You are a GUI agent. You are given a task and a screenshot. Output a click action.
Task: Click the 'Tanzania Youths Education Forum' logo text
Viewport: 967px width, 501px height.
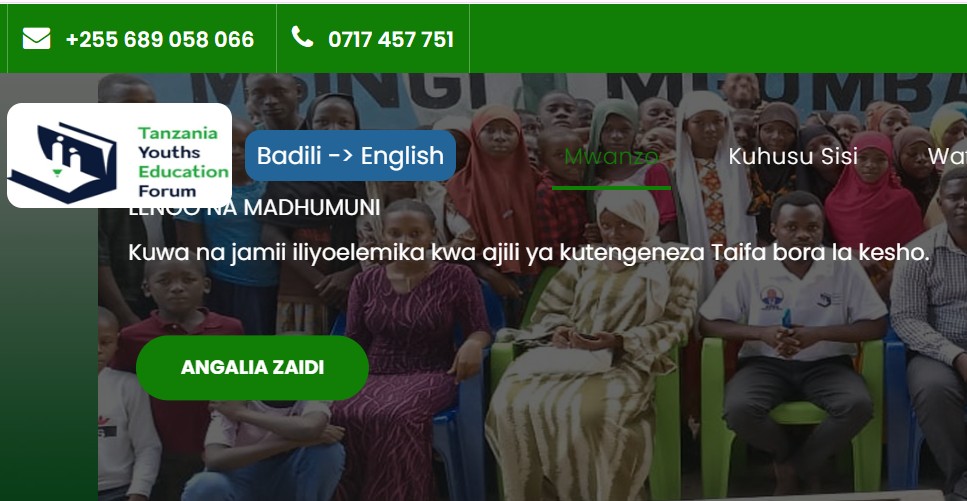pyautogui.click(x=183, y=162)
